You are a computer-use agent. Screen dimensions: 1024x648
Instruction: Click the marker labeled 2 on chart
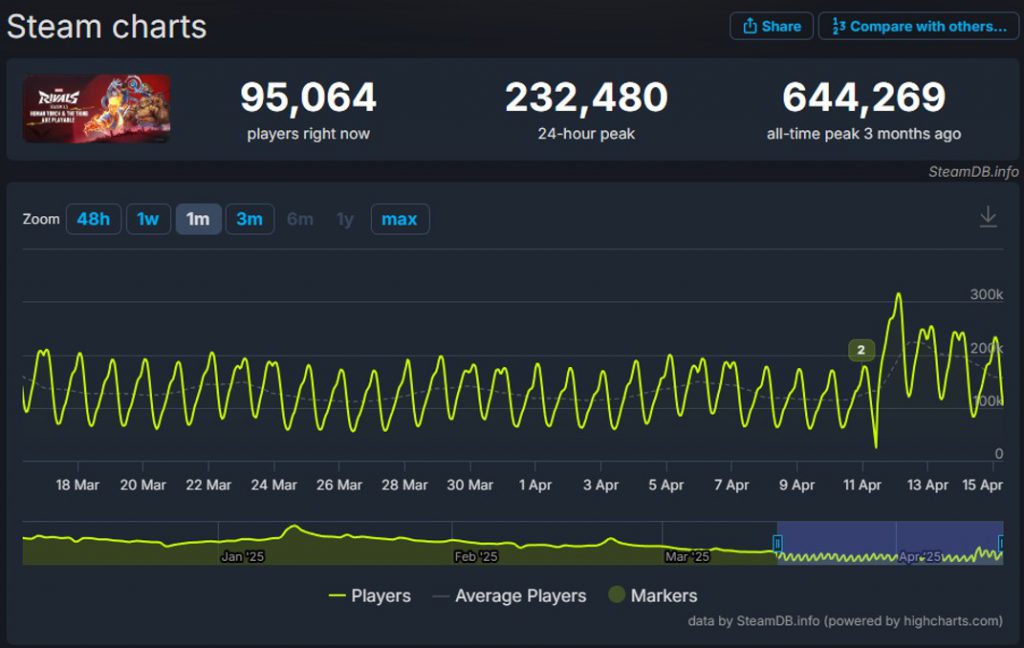click(x=861, y=350)
